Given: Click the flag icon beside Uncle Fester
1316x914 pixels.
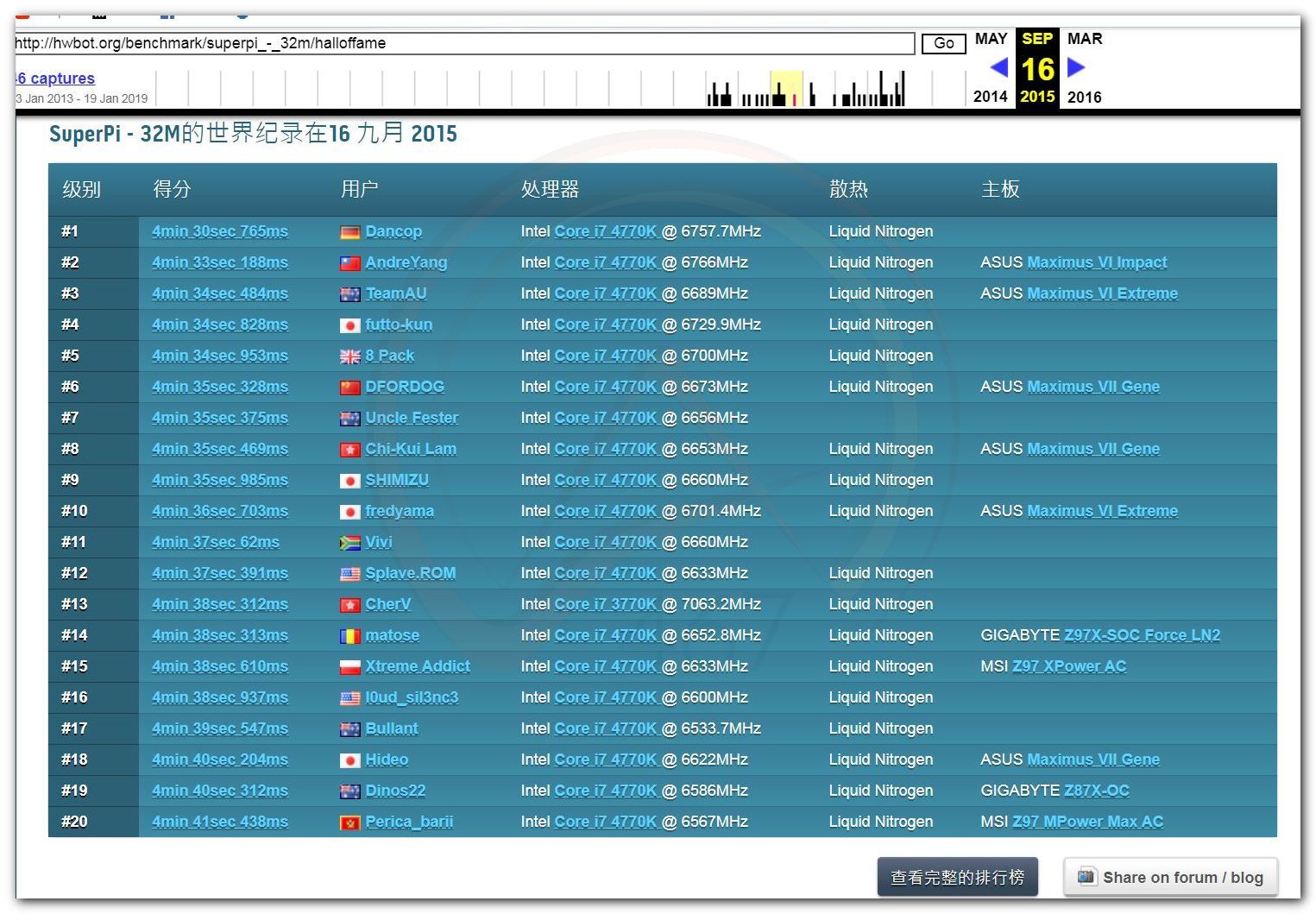Looking at the screenshot, I should click(x=349, y=419).
